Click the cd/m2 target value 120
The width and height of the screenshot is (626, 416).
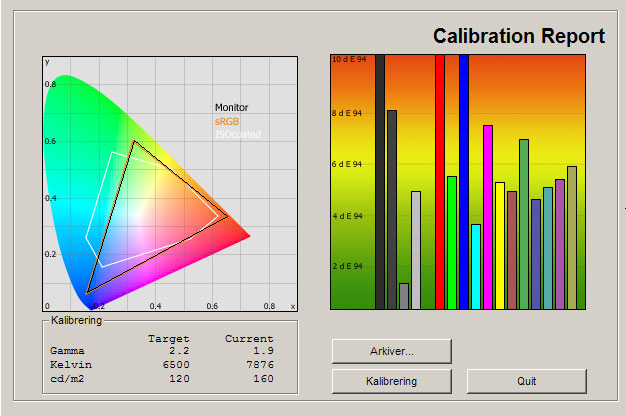176,380
